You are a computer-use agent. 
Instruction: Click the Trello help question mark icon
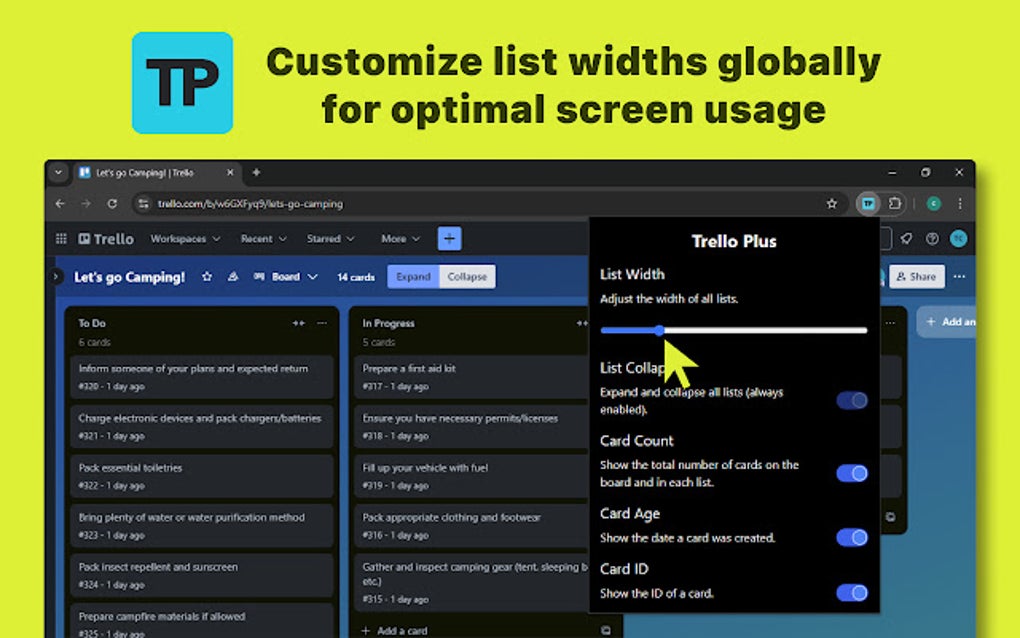932,238
